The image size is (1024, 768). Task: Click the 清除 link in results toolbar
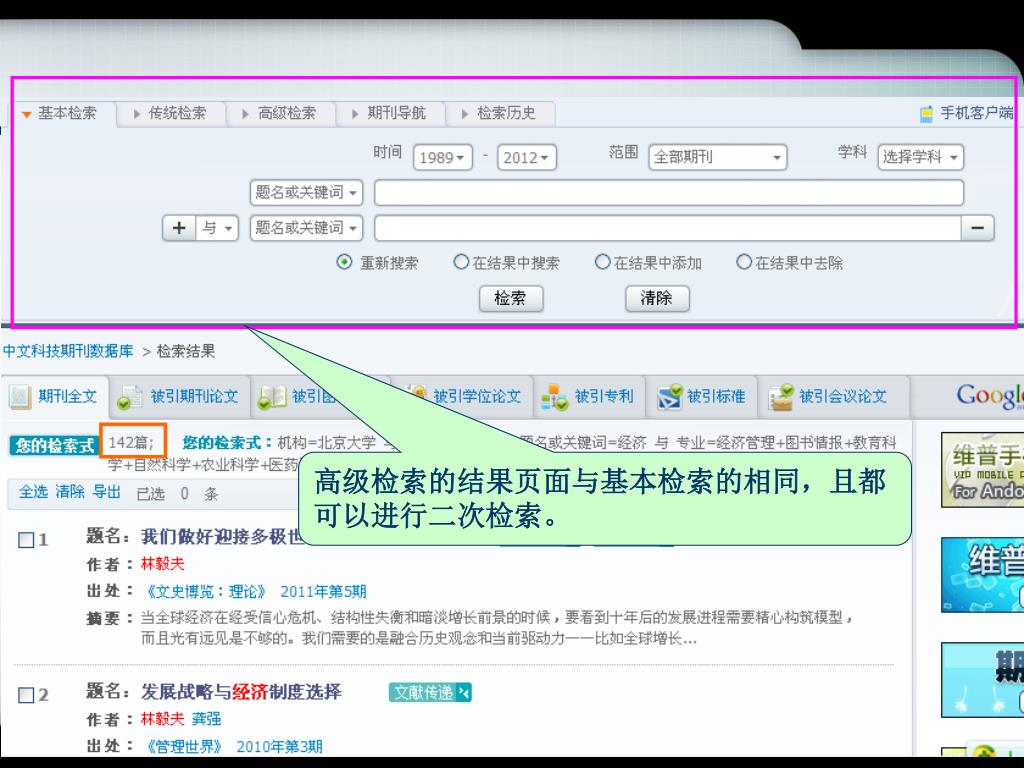[x=70, y=492]
